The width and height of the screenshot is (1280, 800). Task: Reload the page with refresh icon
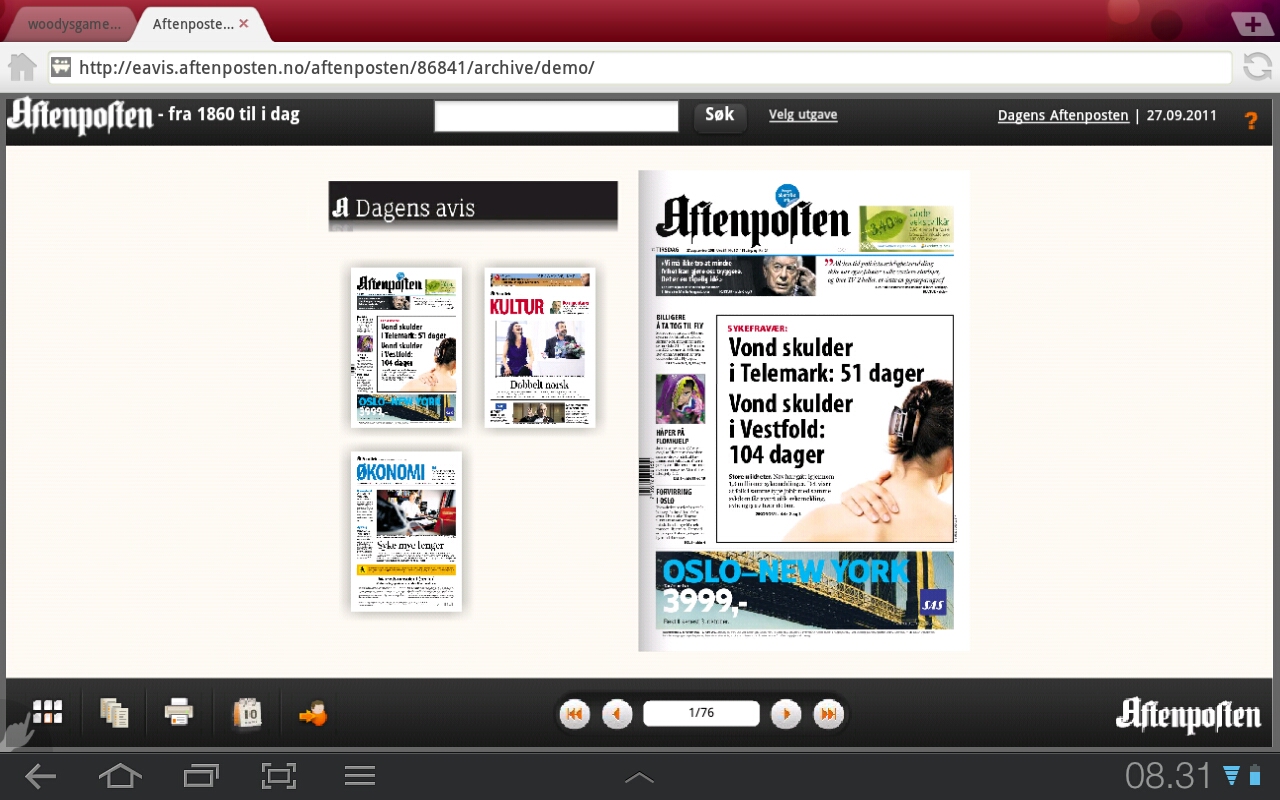[x=1257, y=67]
